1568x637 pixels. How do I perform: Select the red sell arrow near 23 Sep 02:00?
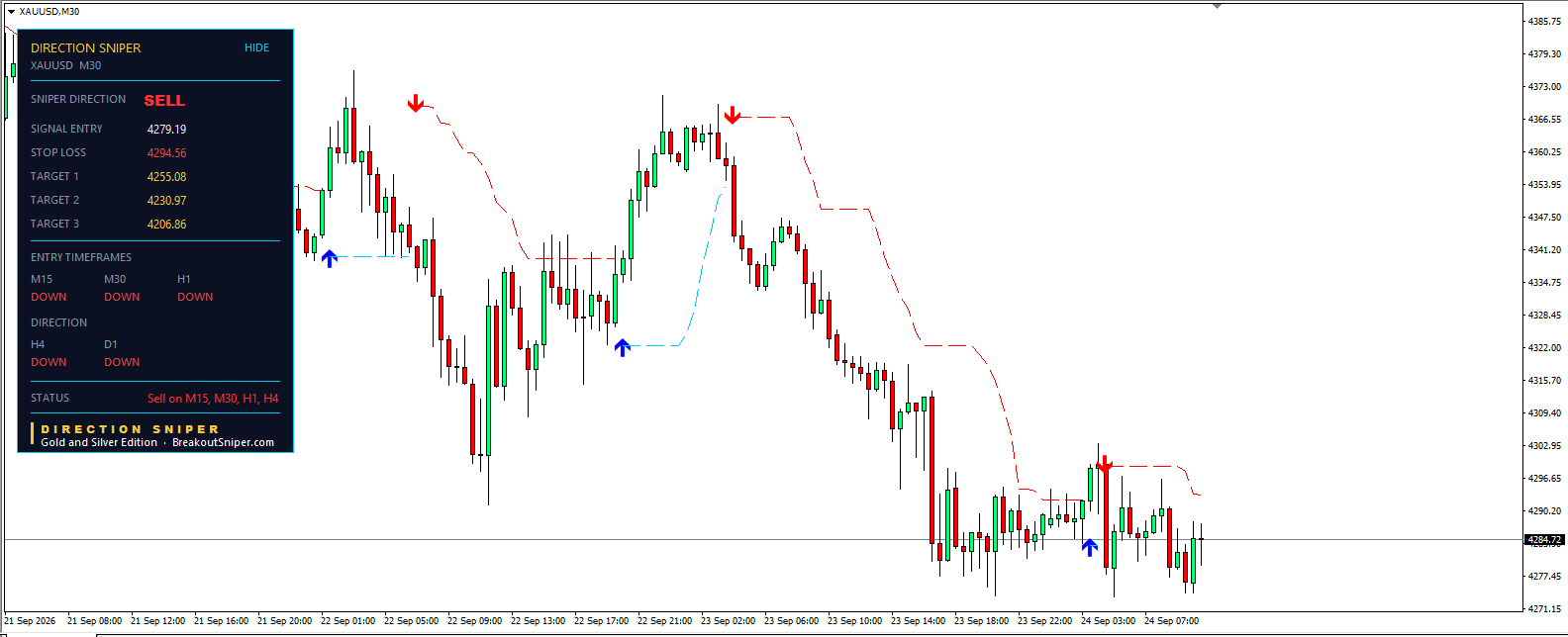pos(733,116)
